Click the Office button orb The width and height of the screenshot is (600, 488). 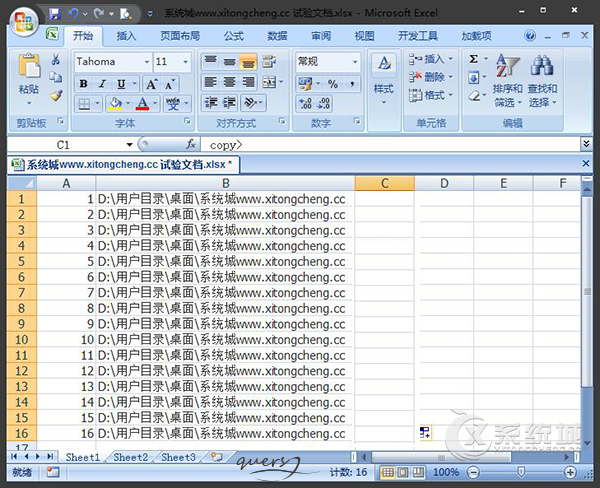24,22
